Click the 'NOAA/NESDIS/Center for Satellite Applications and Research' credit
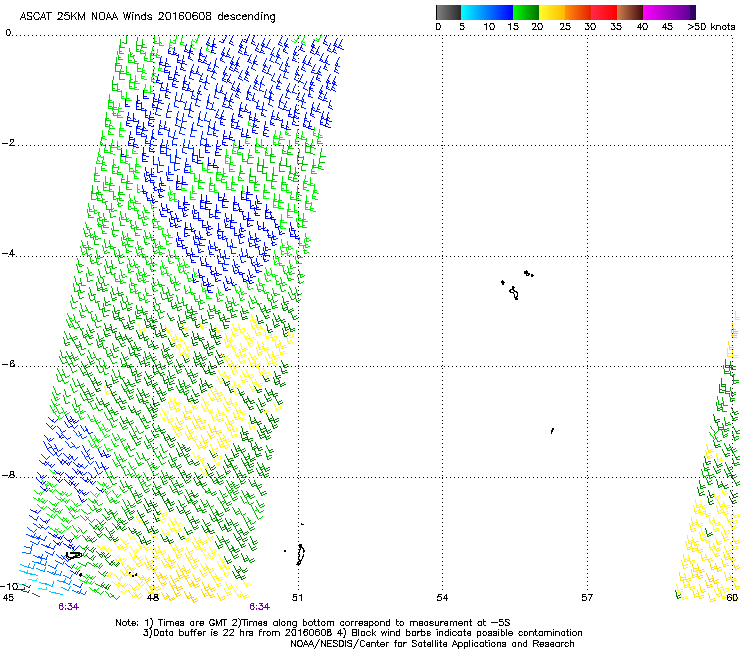This screenshot has height=650, width=740. point(432,644)
